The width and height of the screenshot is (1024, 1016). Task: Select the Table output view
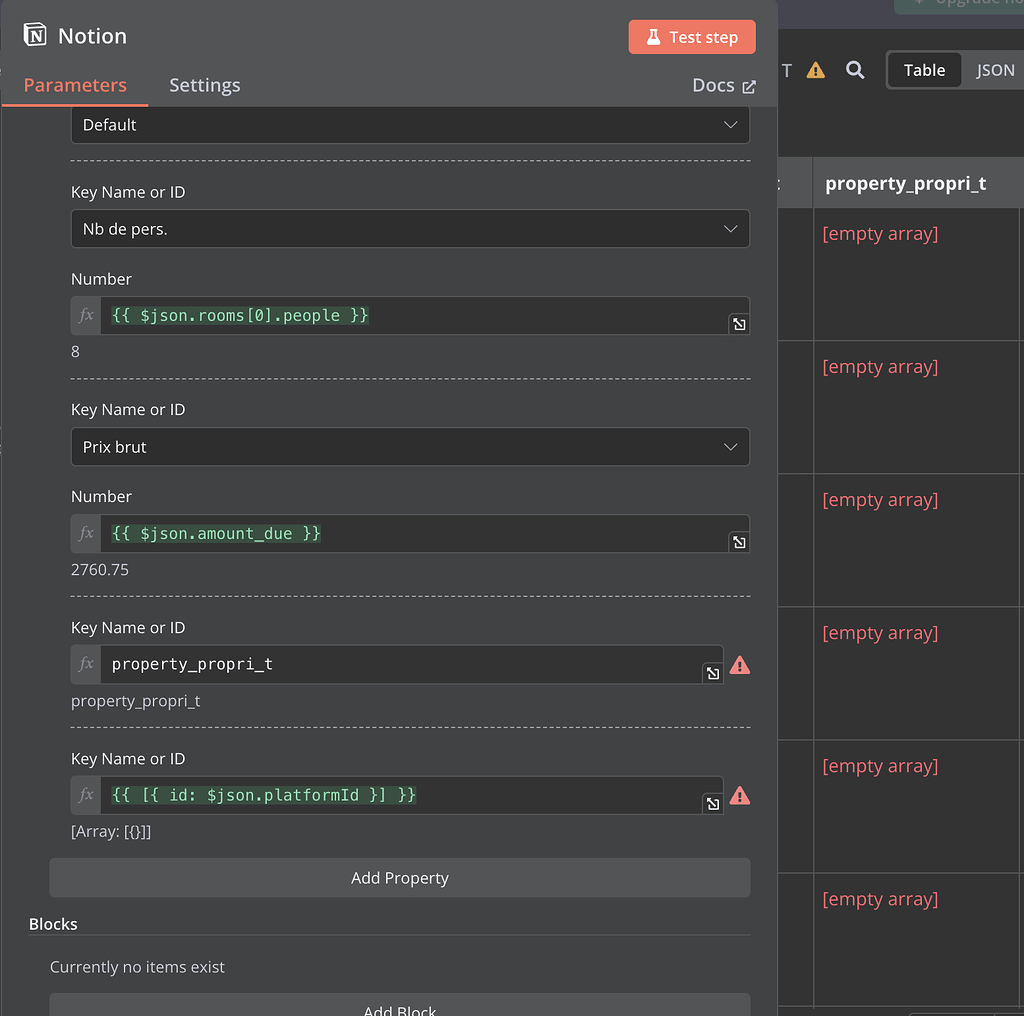923,70
